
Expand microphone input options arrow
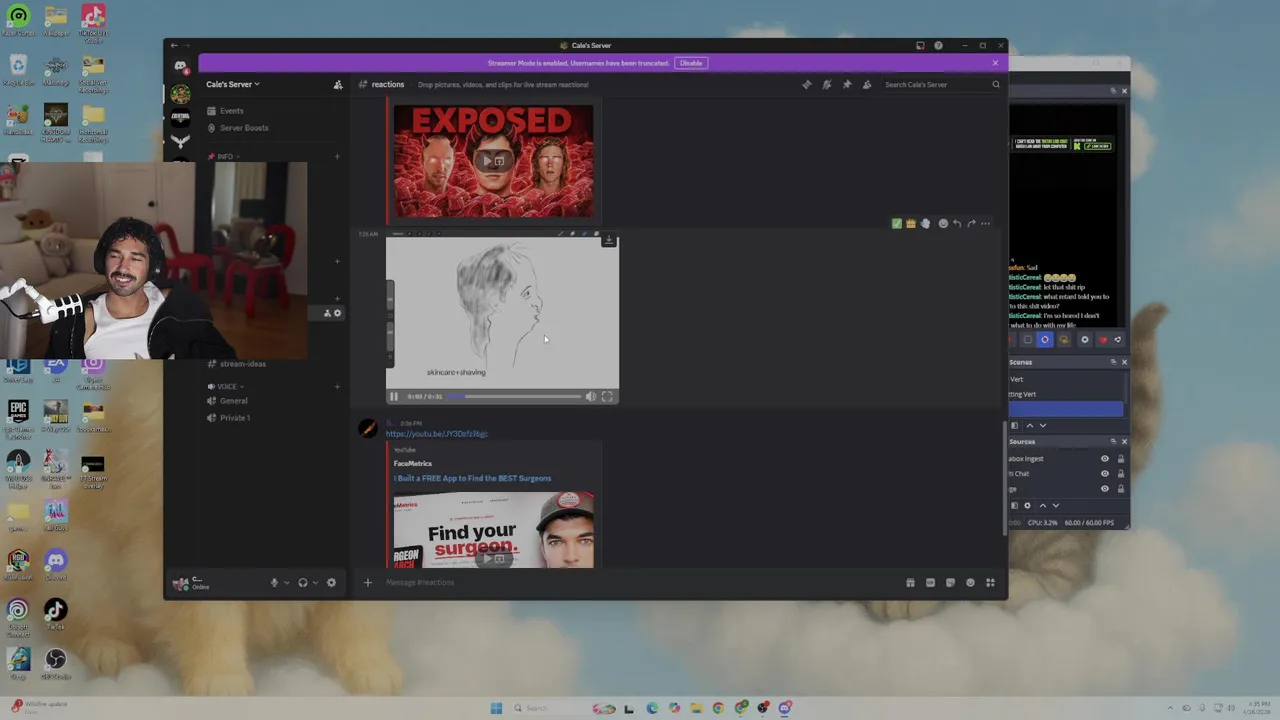[286, 583]
